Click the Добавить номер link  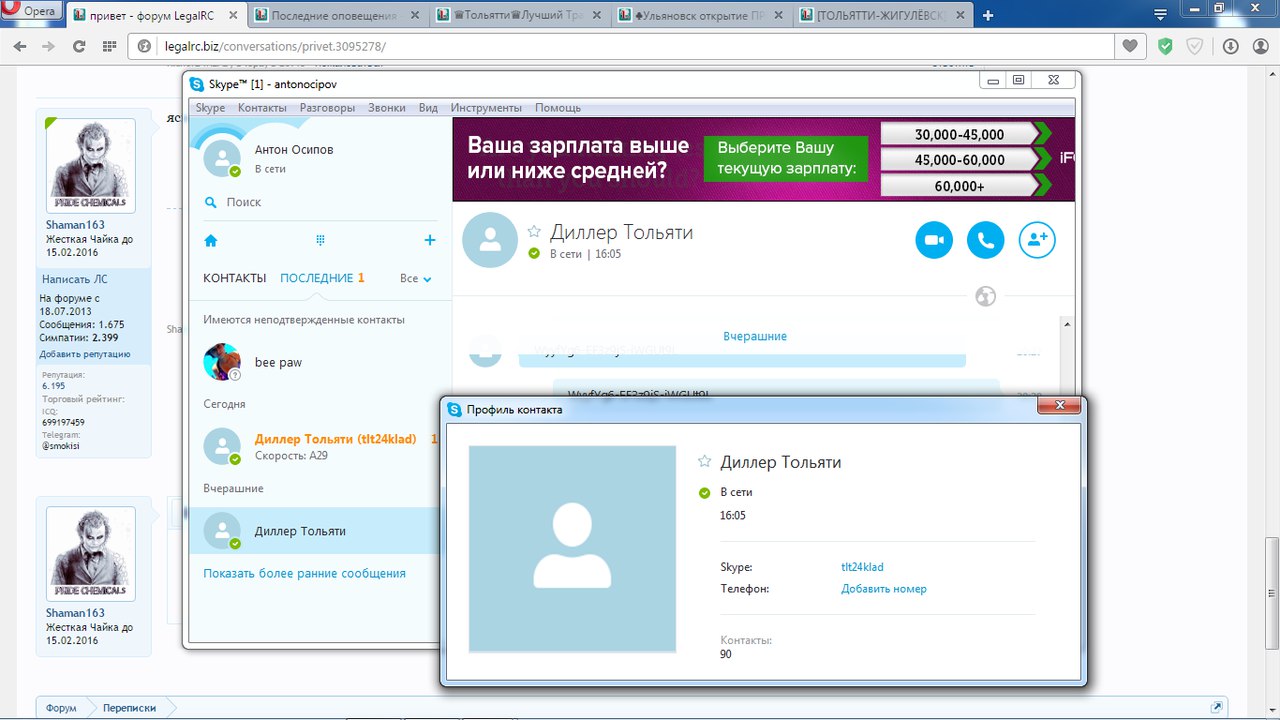(x=884, y=589)
